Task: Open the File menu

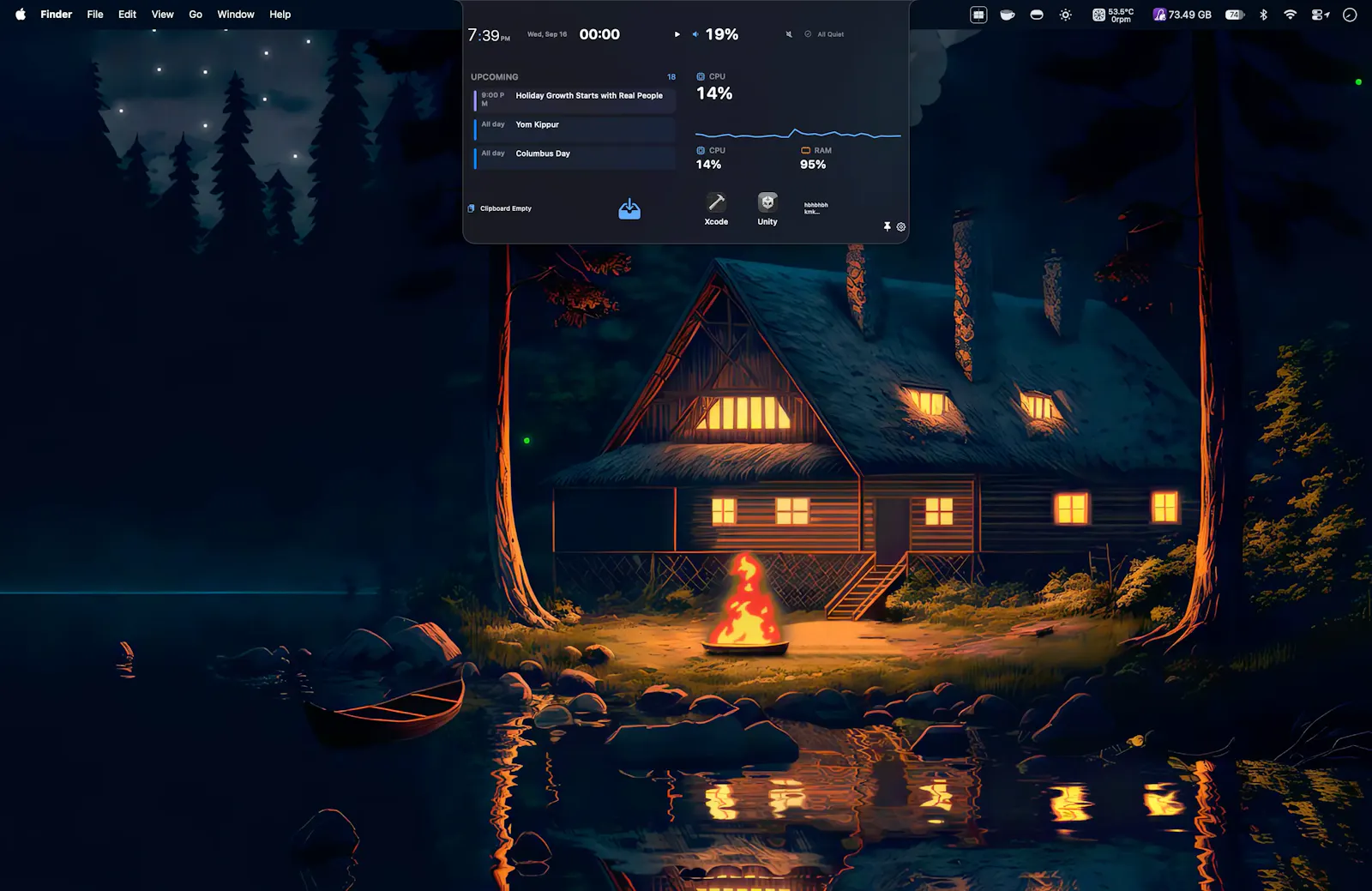Action: (x=95, y=15)
